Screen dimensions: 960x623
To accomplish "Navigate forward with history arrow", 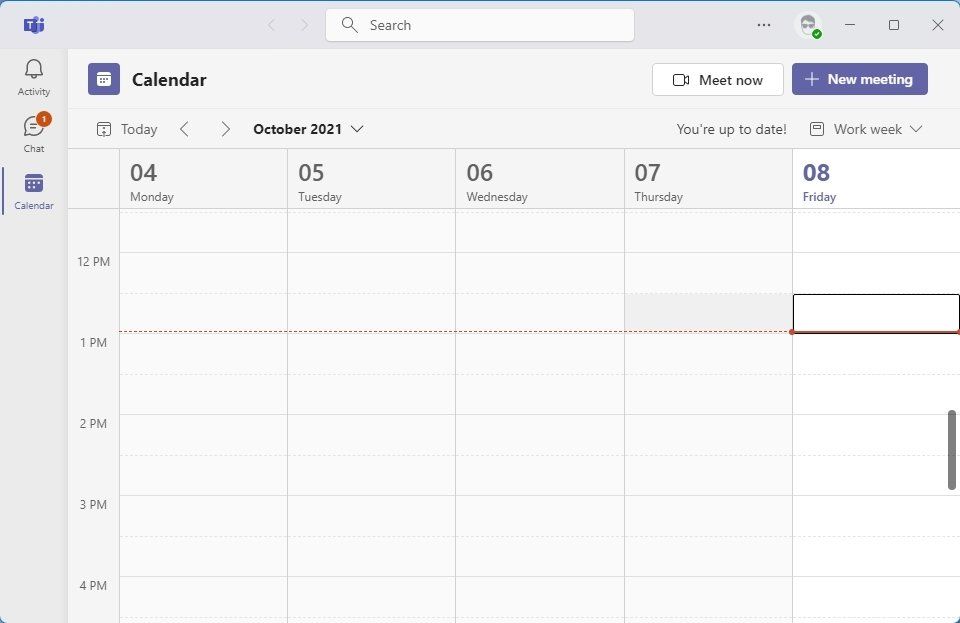I will (305, 25).
